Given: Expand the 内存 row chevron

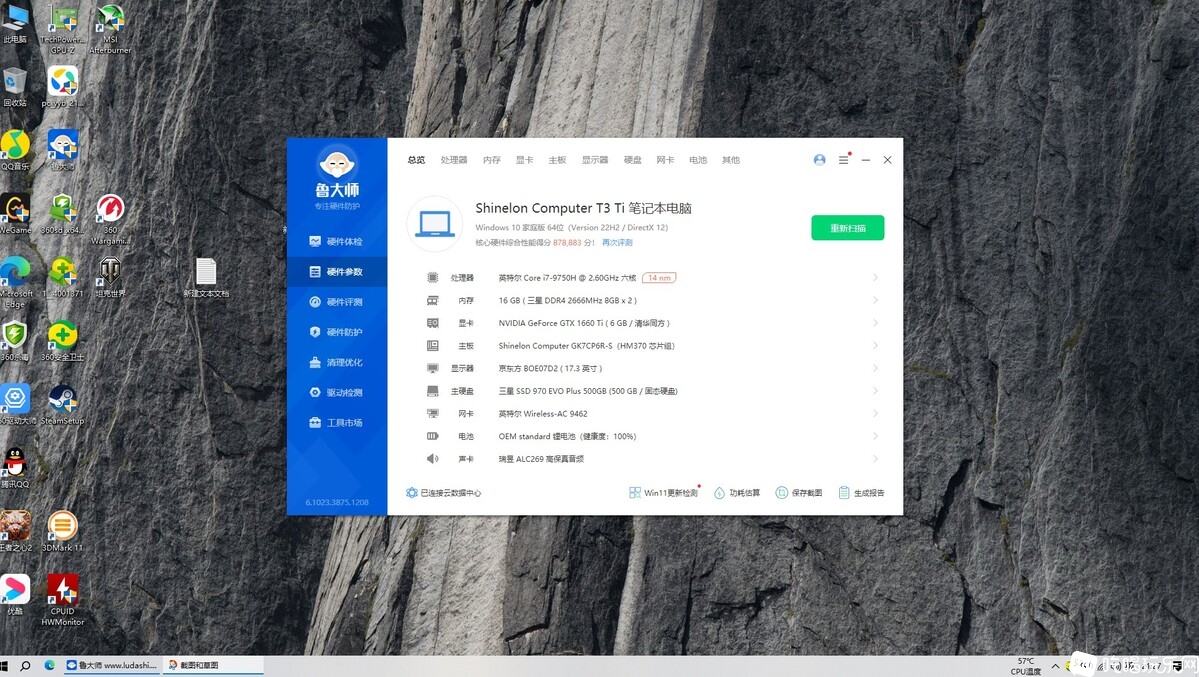Looking at the screenshot, I should [x=875, y=301].
